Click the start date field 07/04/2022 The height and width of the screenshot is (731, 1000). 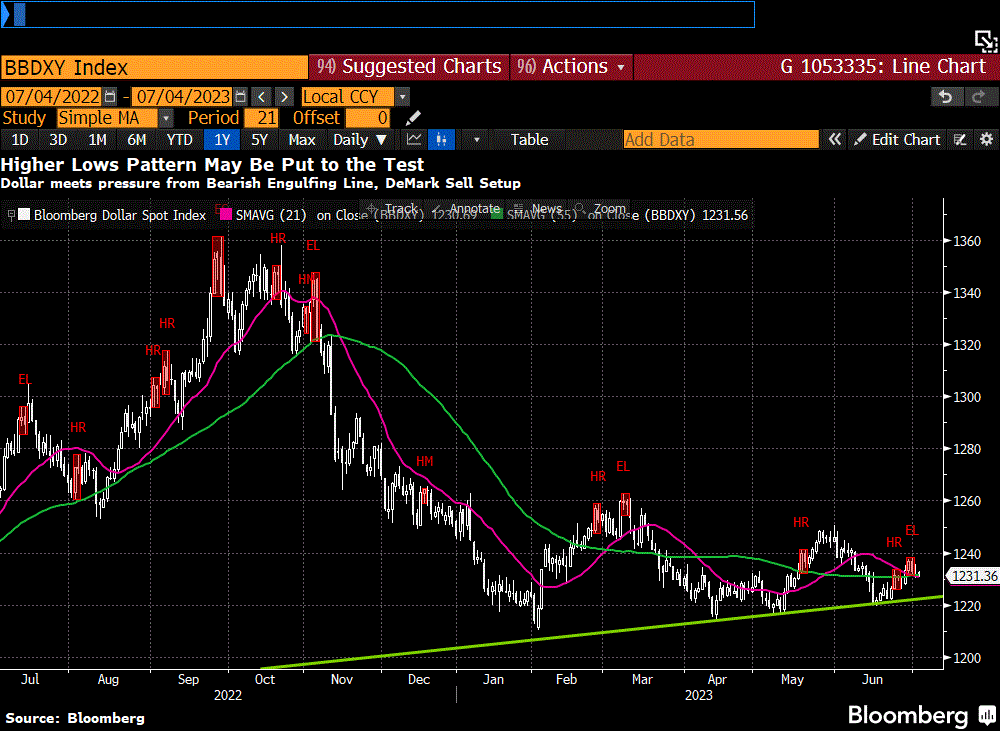52,97
